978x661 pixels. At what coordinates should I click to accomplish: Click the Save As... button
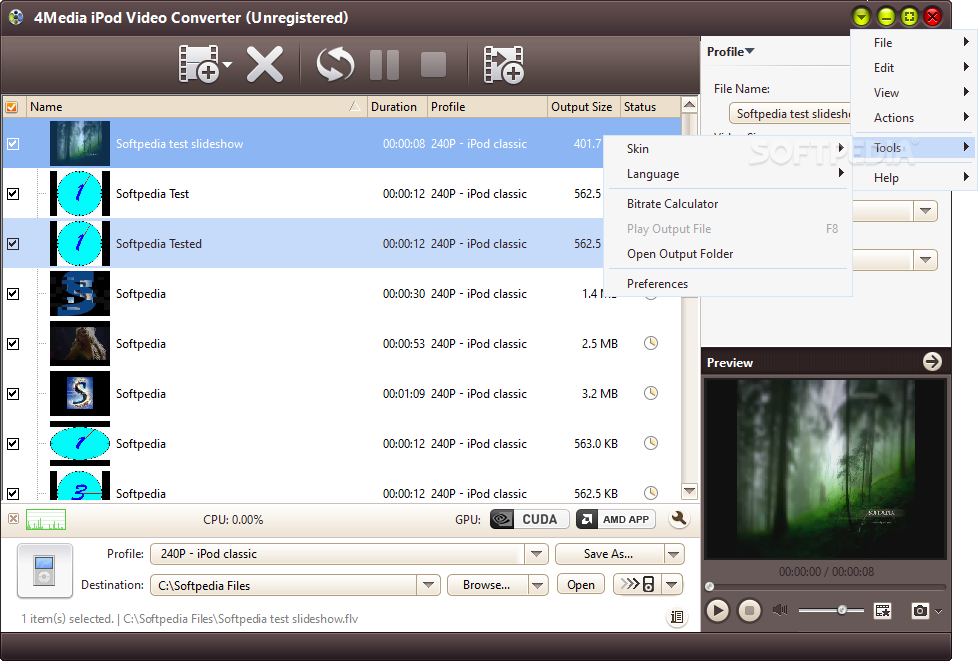click(608, 554)
